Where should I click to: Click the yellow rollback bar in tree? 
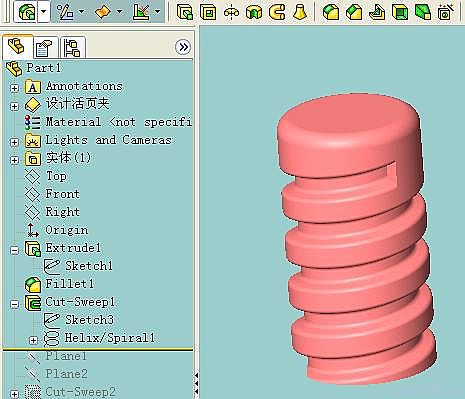[98, 349]
